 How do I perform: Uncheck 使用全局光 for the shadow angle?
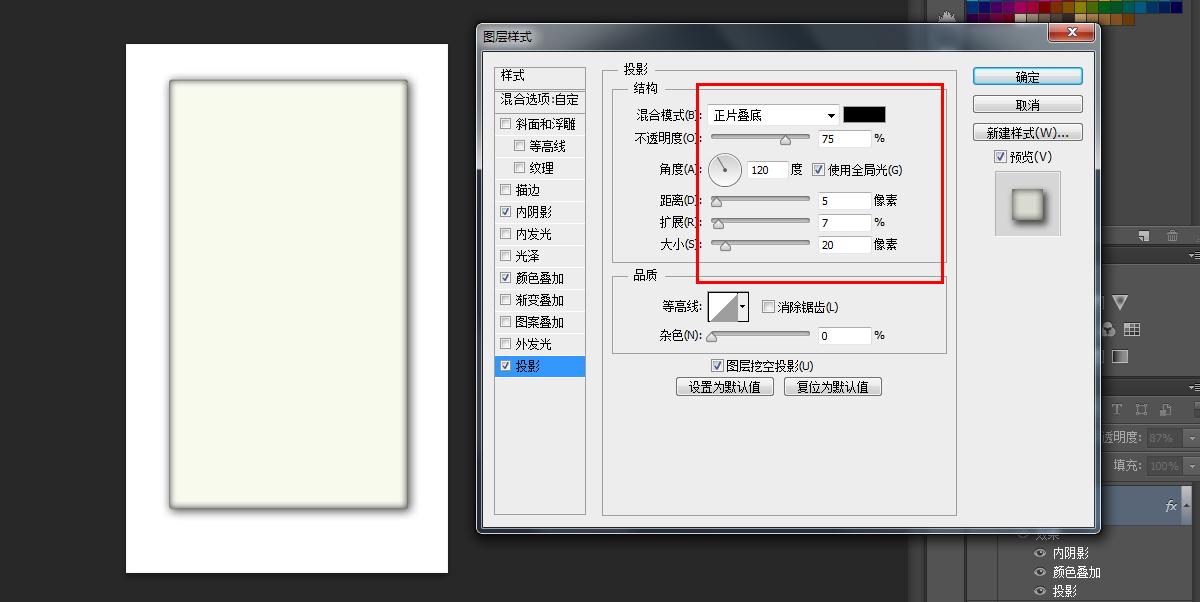coord(817,170)
